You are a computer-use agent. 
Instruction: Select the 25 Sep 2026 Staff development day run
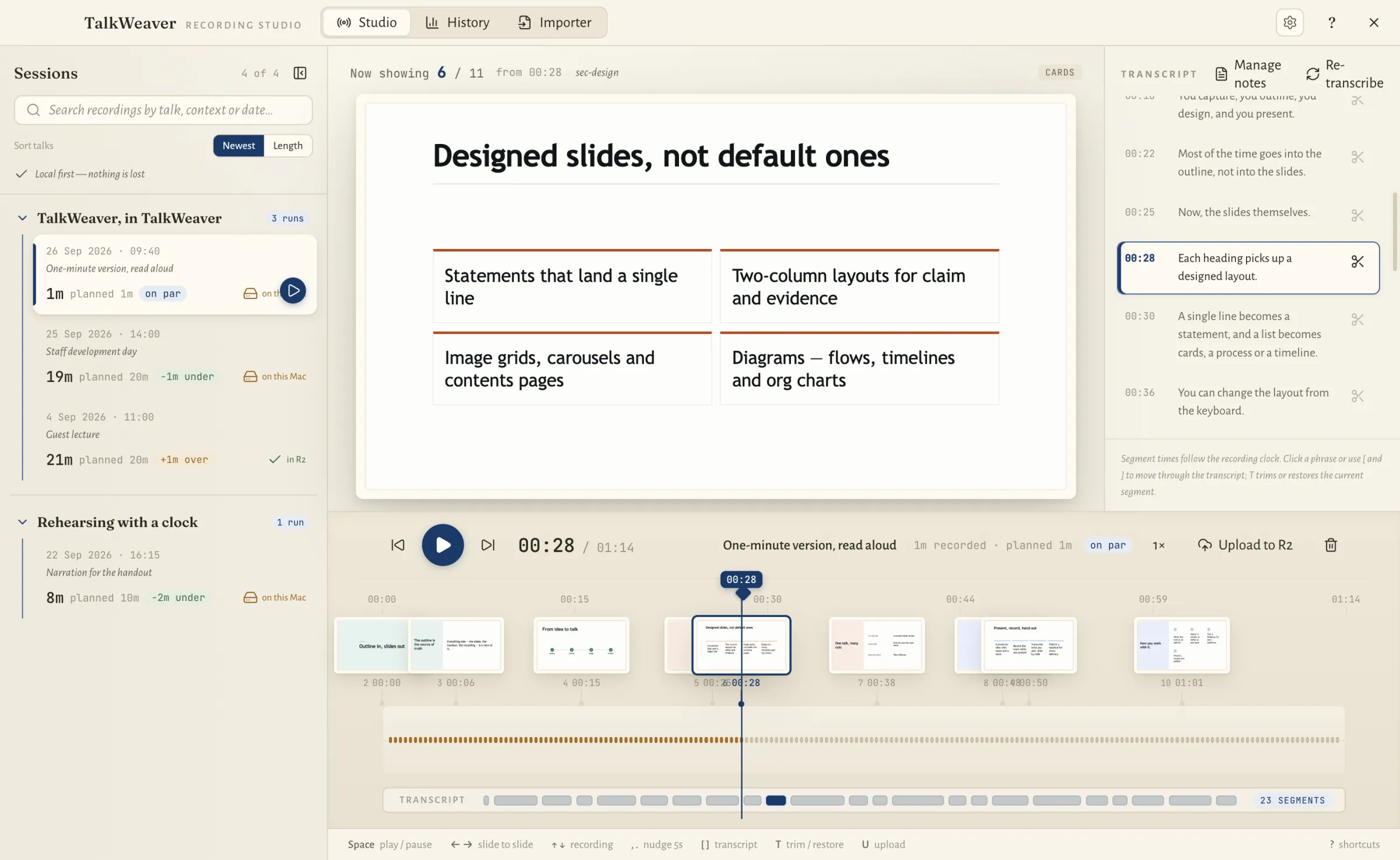click(x=175, y=356)
